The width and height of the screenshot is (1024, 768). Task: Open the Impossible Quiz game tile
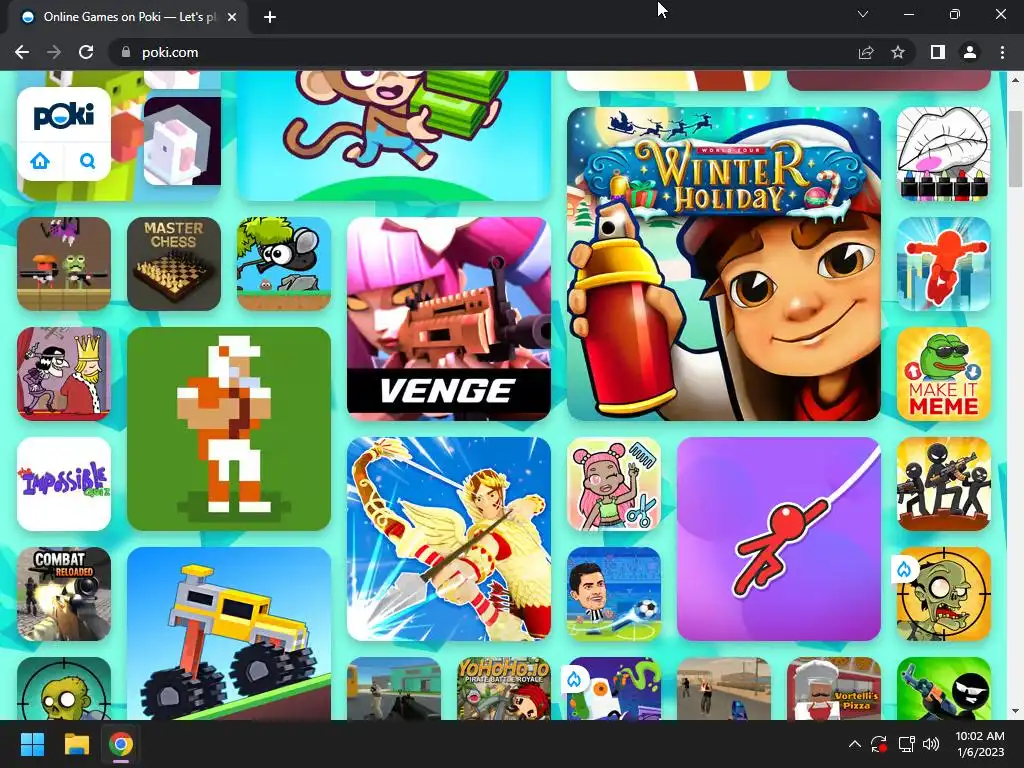pyautogui.click(x=64, y=484)
